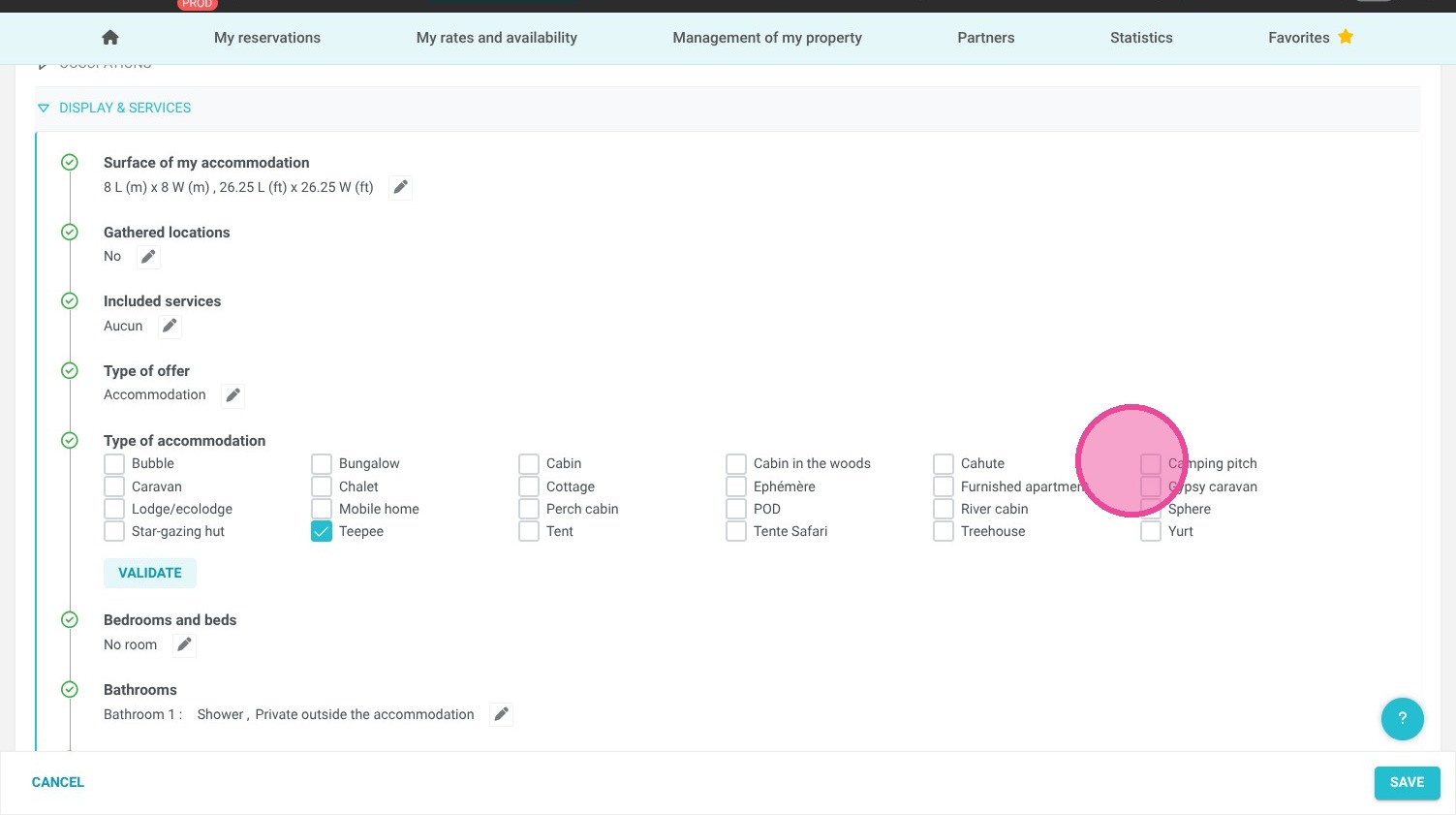Check the River cabin checkbox

point(944,509)
